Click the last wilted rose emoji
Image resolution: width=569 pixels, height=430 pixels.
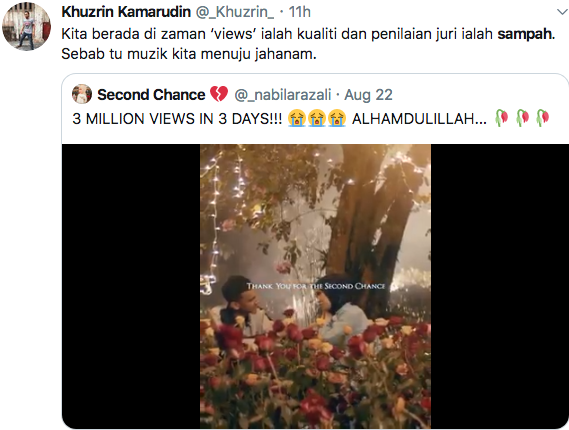[x=543, y=118]
